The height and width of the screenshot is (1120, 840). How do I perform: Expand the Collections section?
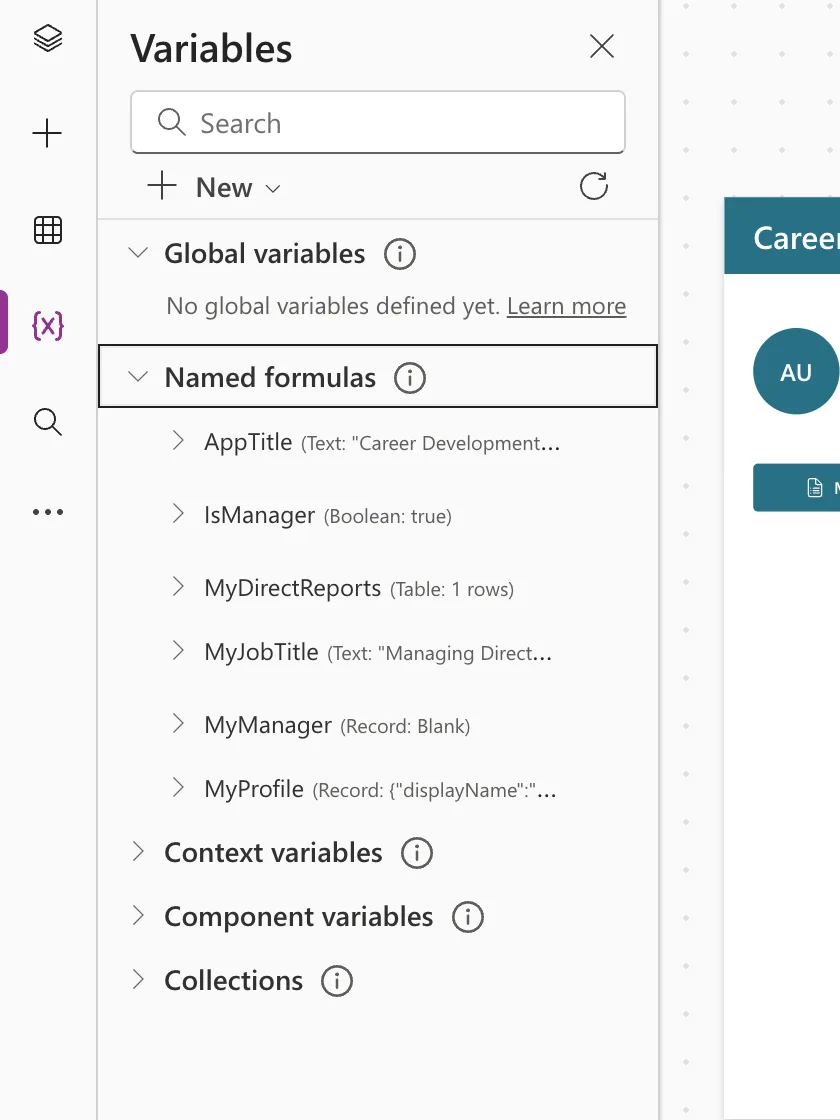pos(138,979)
